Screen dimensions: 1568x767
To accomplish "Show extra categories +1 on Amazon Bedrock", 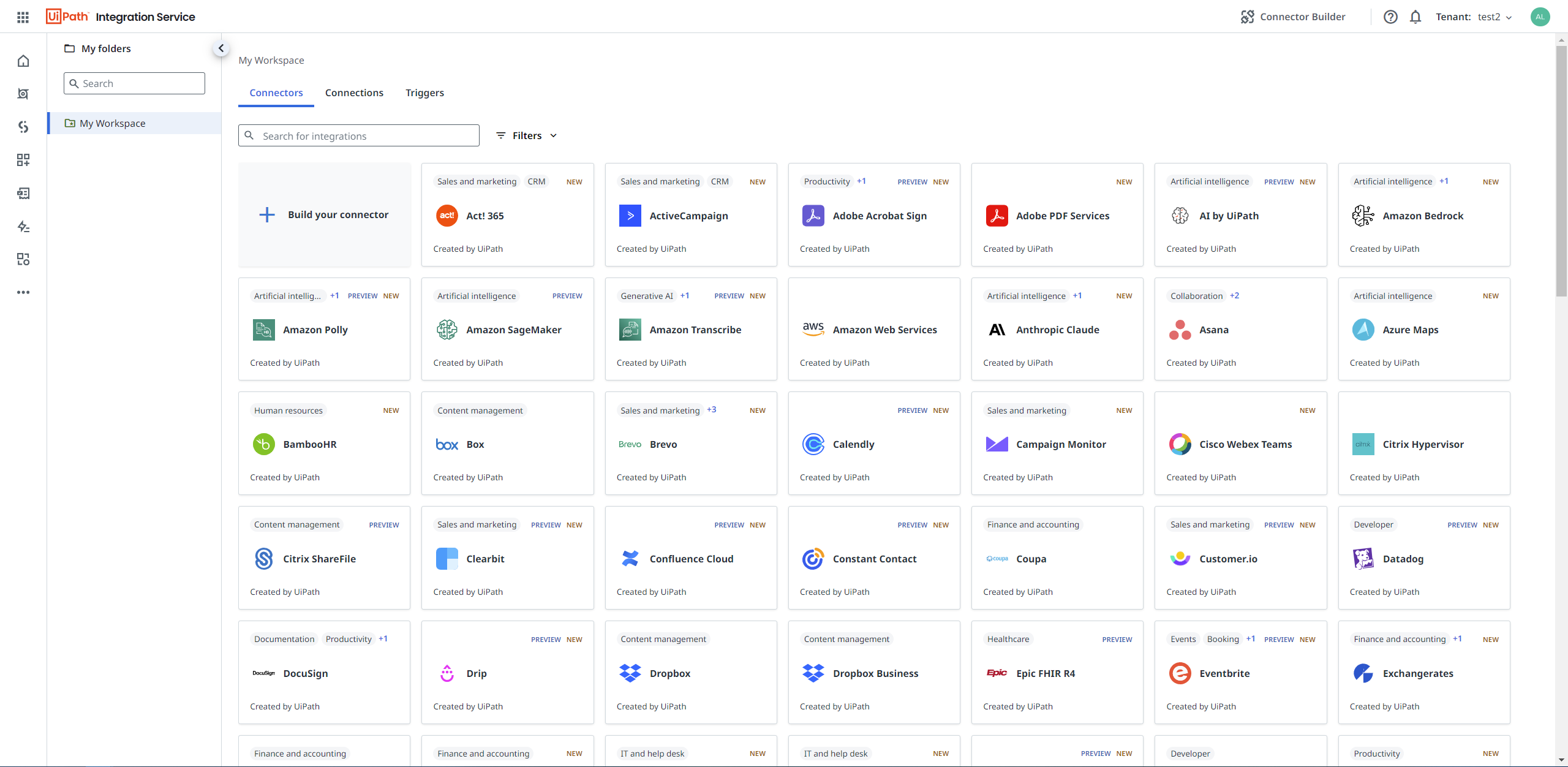I will (x=1444, y=181).
